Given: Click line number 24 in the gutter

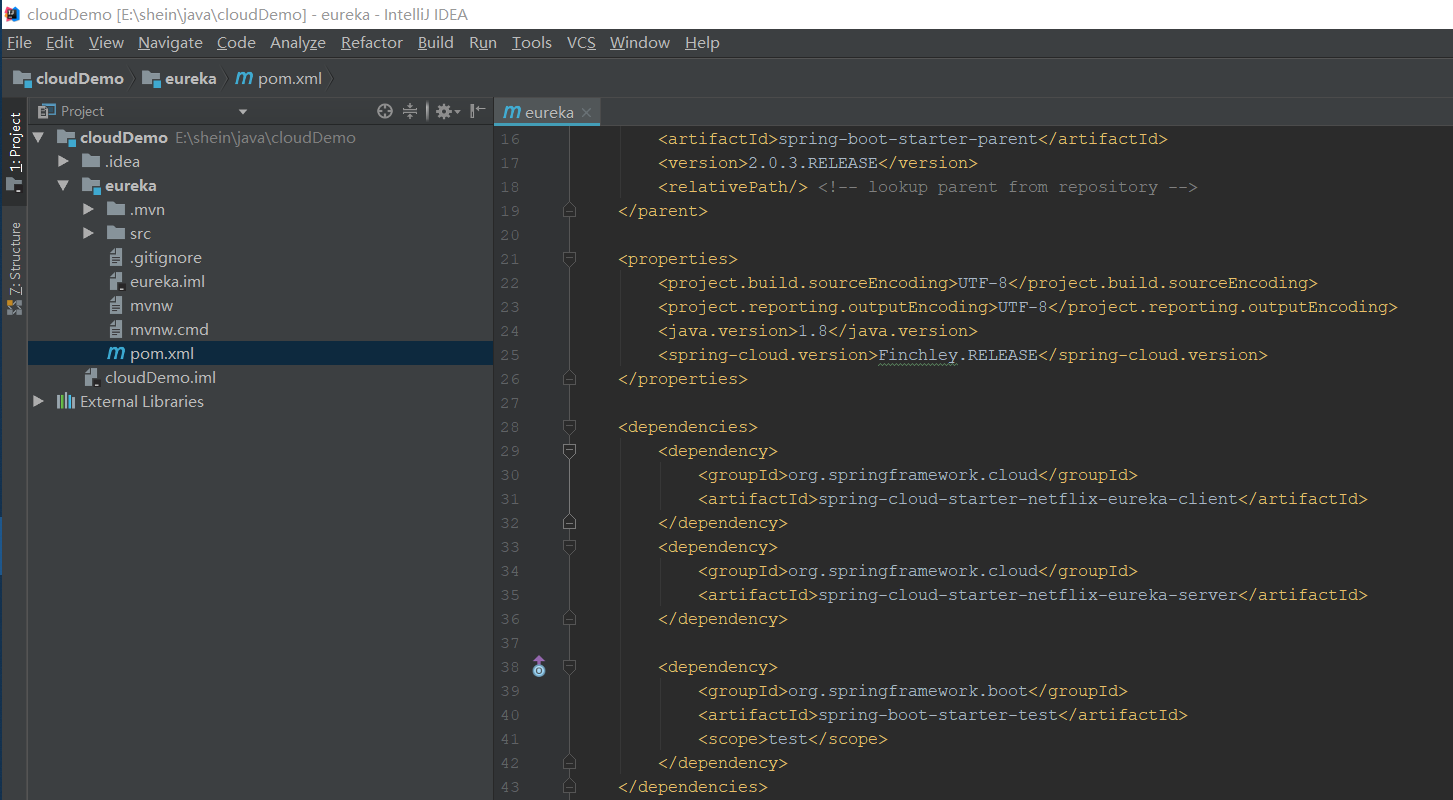Looking at the screenshot, I should (509, 331).
